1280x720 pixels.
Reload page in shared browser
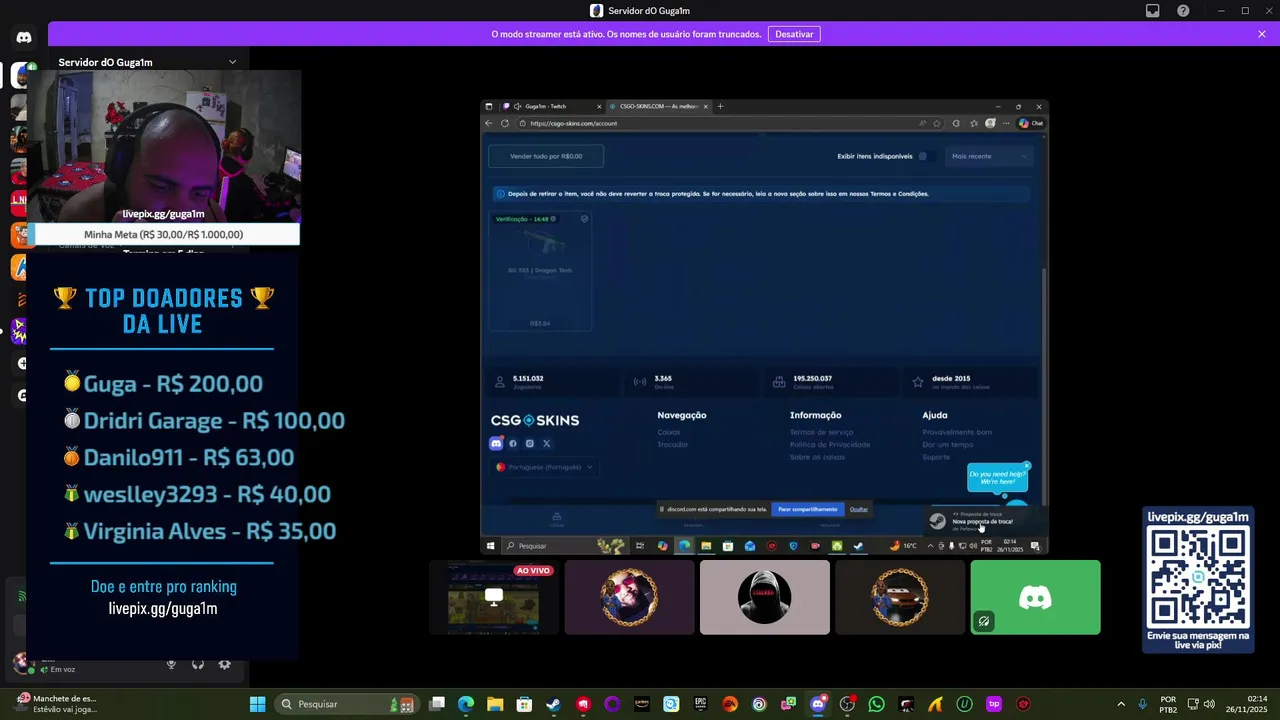[x=505, y=123]
